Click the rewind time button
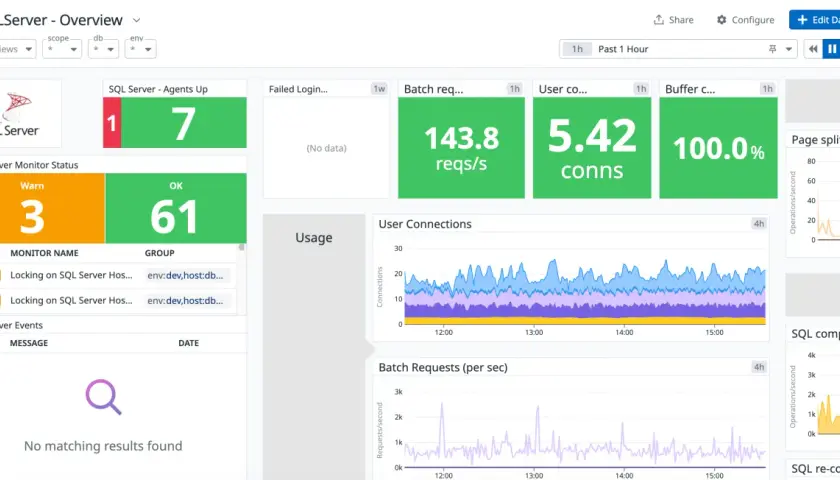840x480 pixels. (x=813, y=49)
